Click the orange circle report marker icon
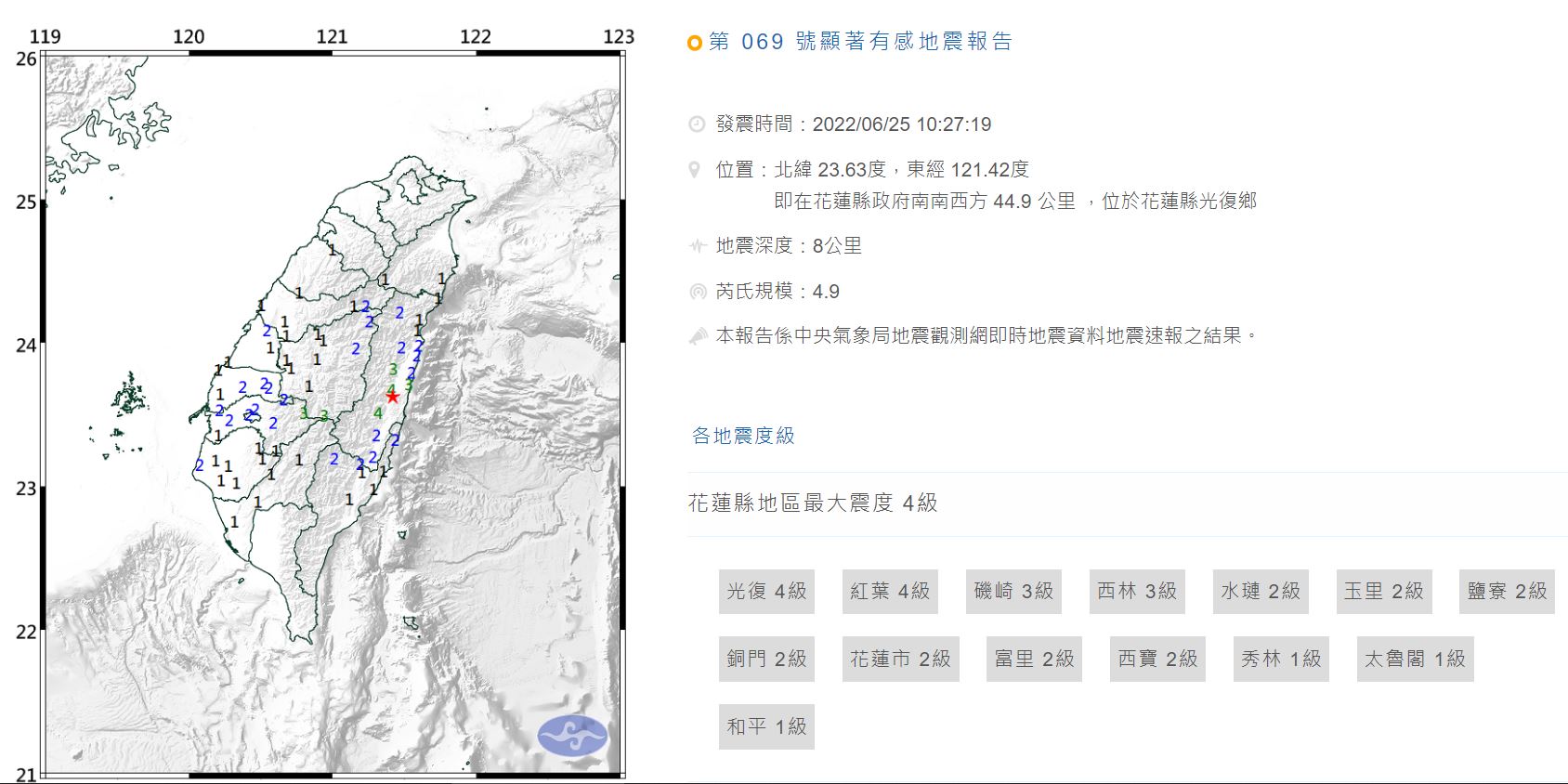Screen dimensions: 1568x784 point(694,43)
